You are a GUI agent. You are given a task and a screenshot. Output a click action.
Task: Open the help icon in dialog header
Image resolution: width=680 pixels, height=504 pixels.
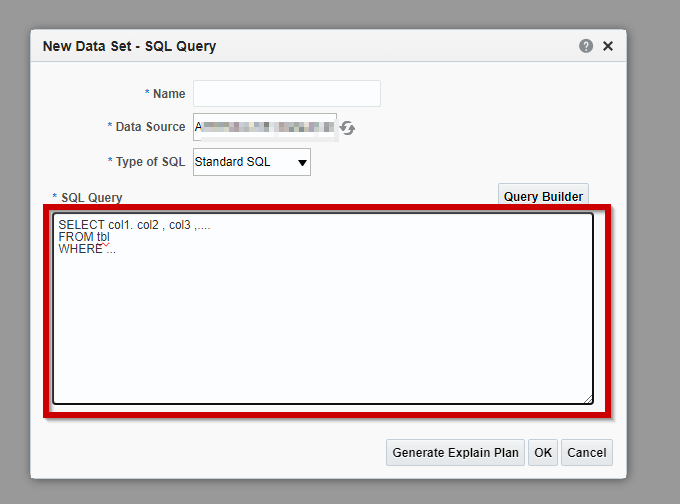[586, 46]
